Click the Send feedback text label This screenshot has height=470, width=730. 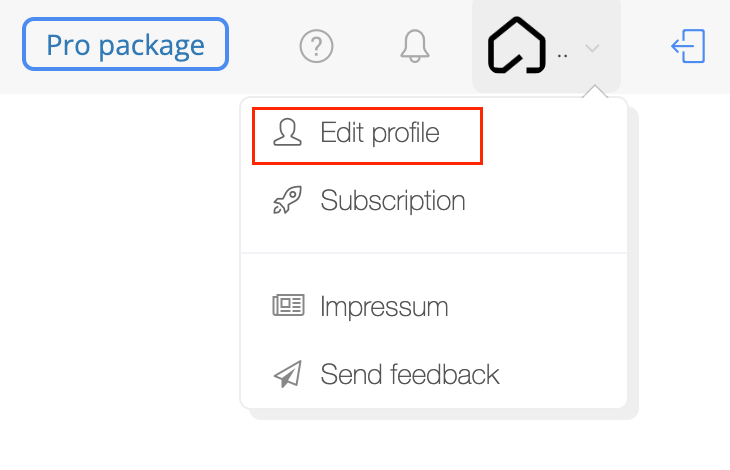(x=410, y=374)
